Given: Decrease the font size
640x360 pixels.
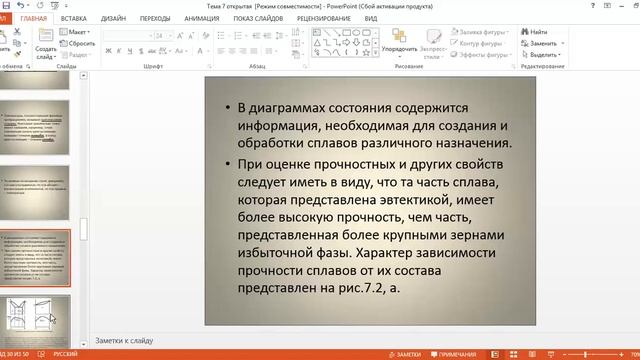Looking at the screenshot, I should (191, 36).
